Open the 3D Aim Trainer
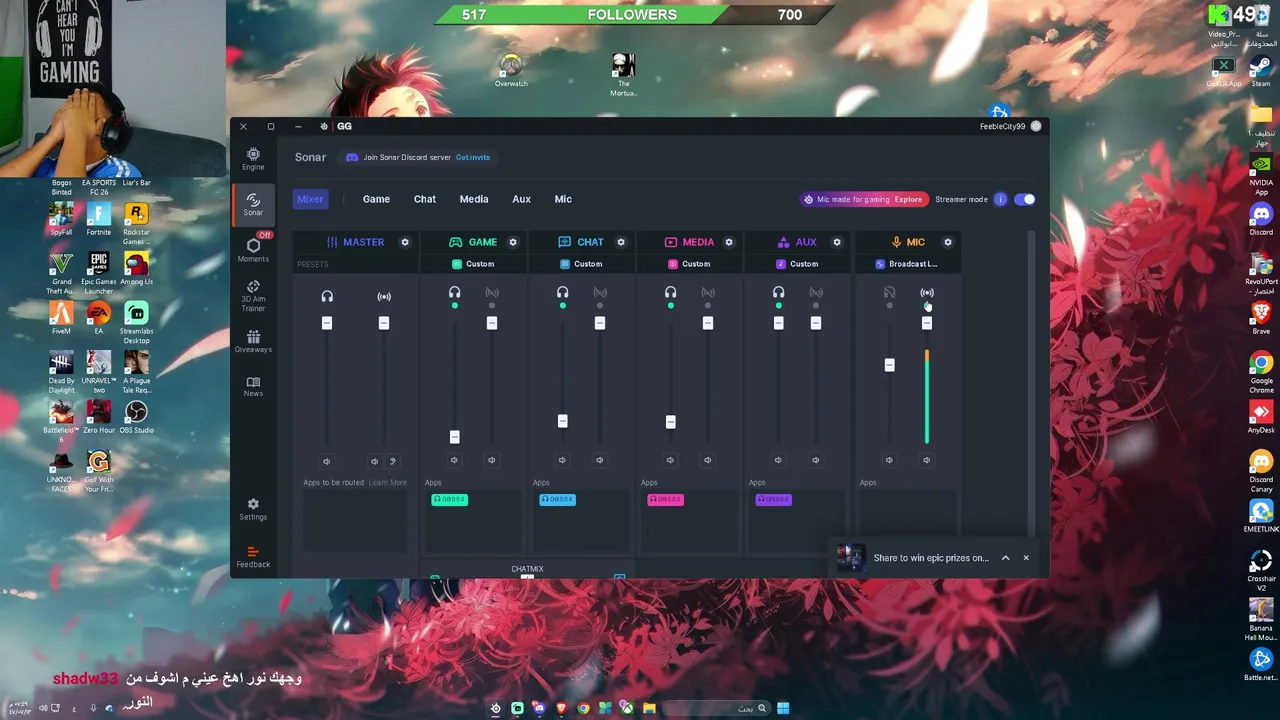This screenshot has width=1280, height=720. click(253, 296)
